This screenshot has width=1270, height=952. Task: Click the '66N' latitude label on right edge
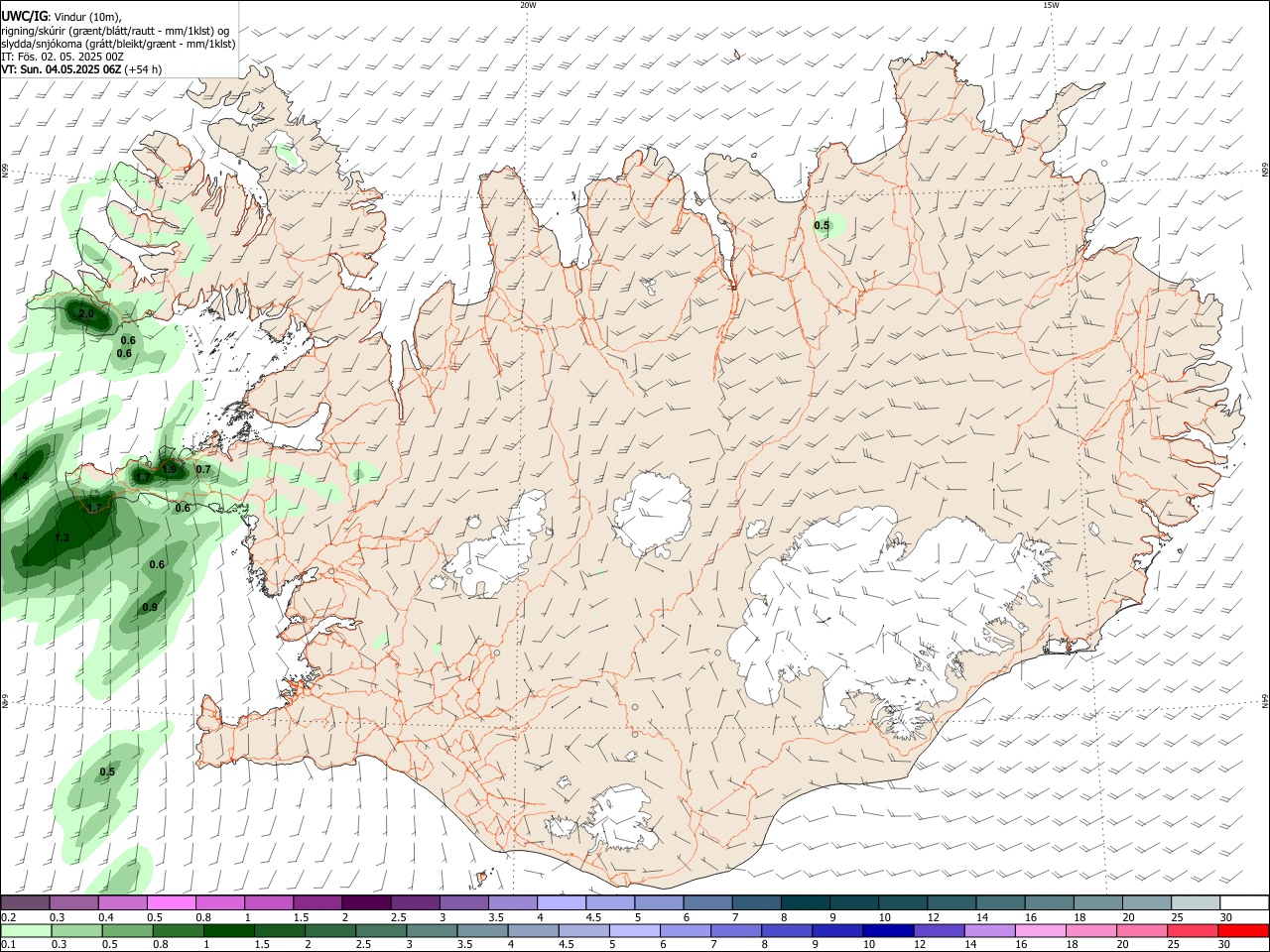[1265, 170]
